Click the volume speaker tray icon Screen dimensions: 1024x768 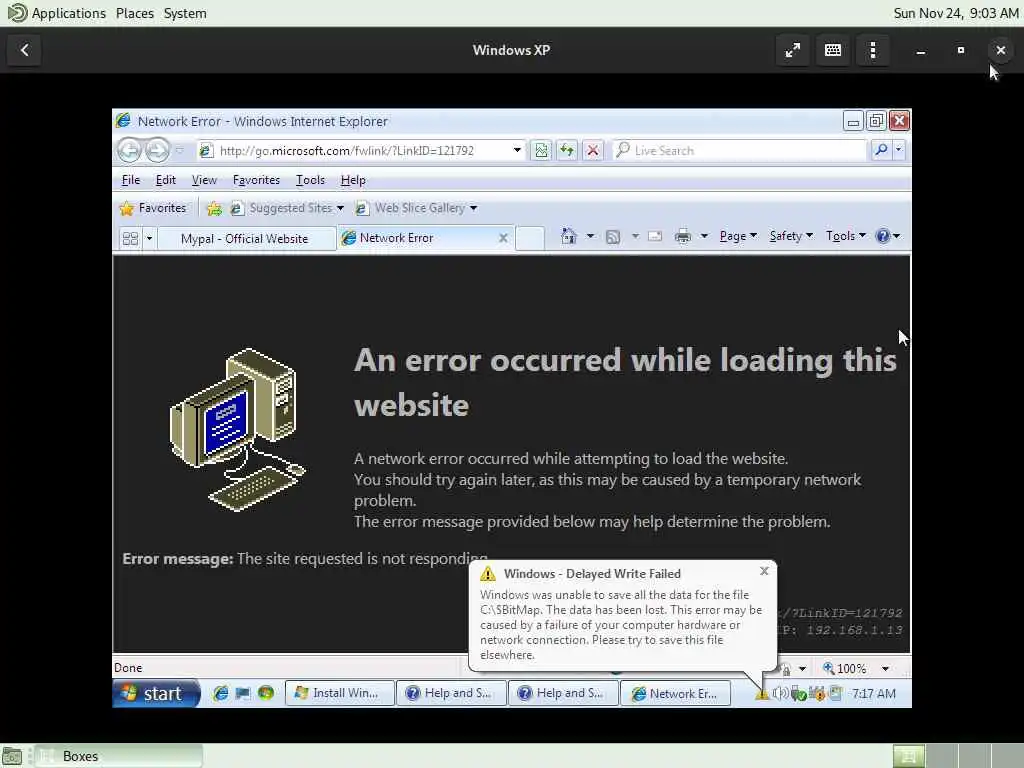[779, 694]
